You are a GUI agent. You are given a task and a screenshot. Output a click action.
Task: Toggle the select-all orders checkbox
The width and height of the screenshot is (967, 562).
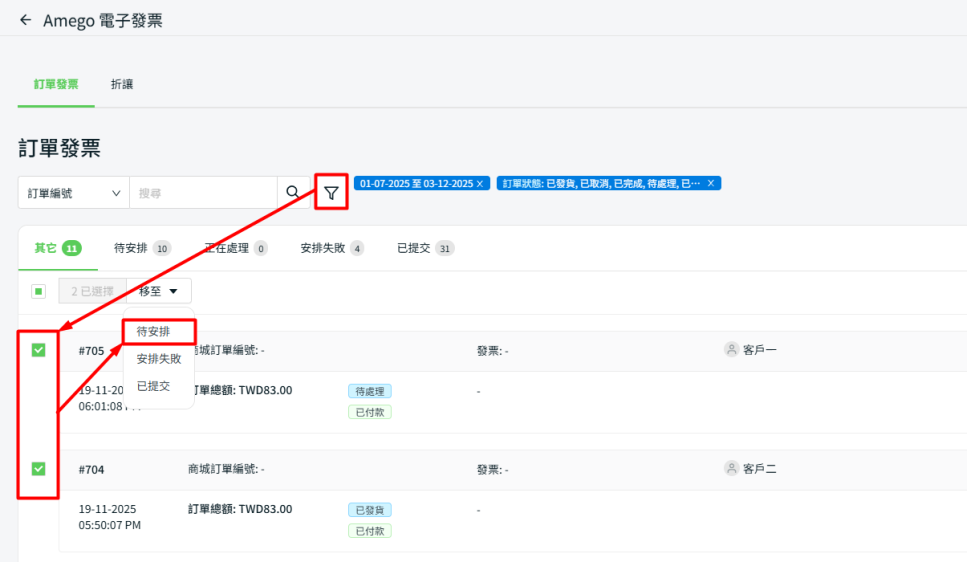click(38, 291)
